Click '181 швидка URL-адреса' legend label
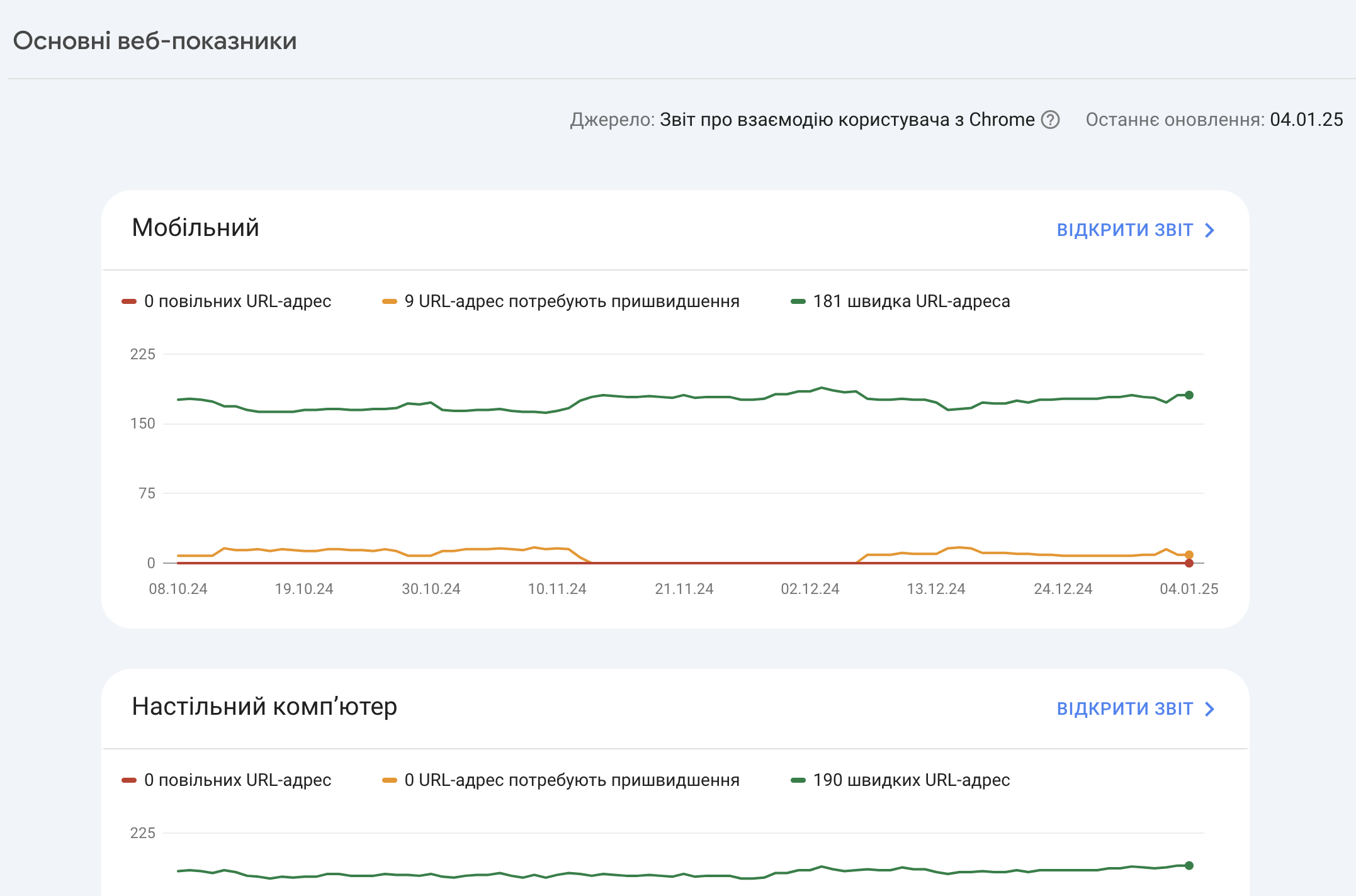Image resolution: width=1356 pixels, height=896 pixels. tap(911, 301)
